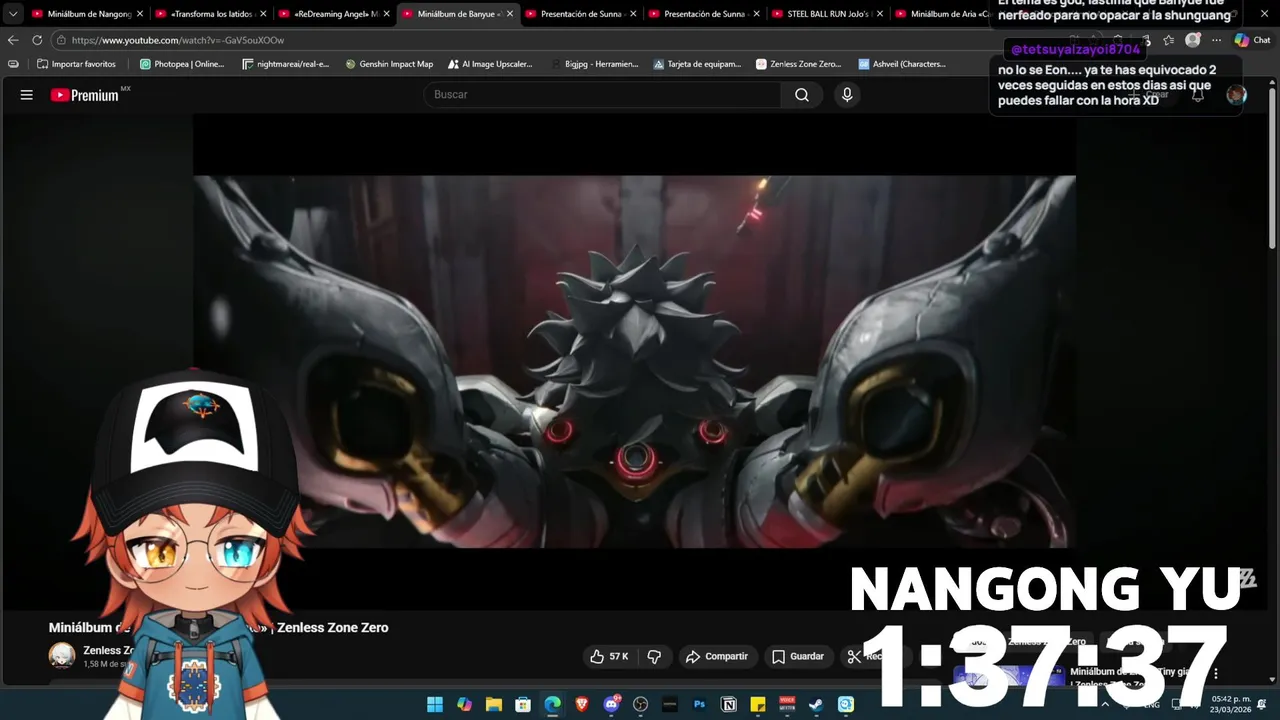This screenshot has height=720, width=1280.
Task: Open the Bigjpg bookmark
Action: tap(594, 64)
